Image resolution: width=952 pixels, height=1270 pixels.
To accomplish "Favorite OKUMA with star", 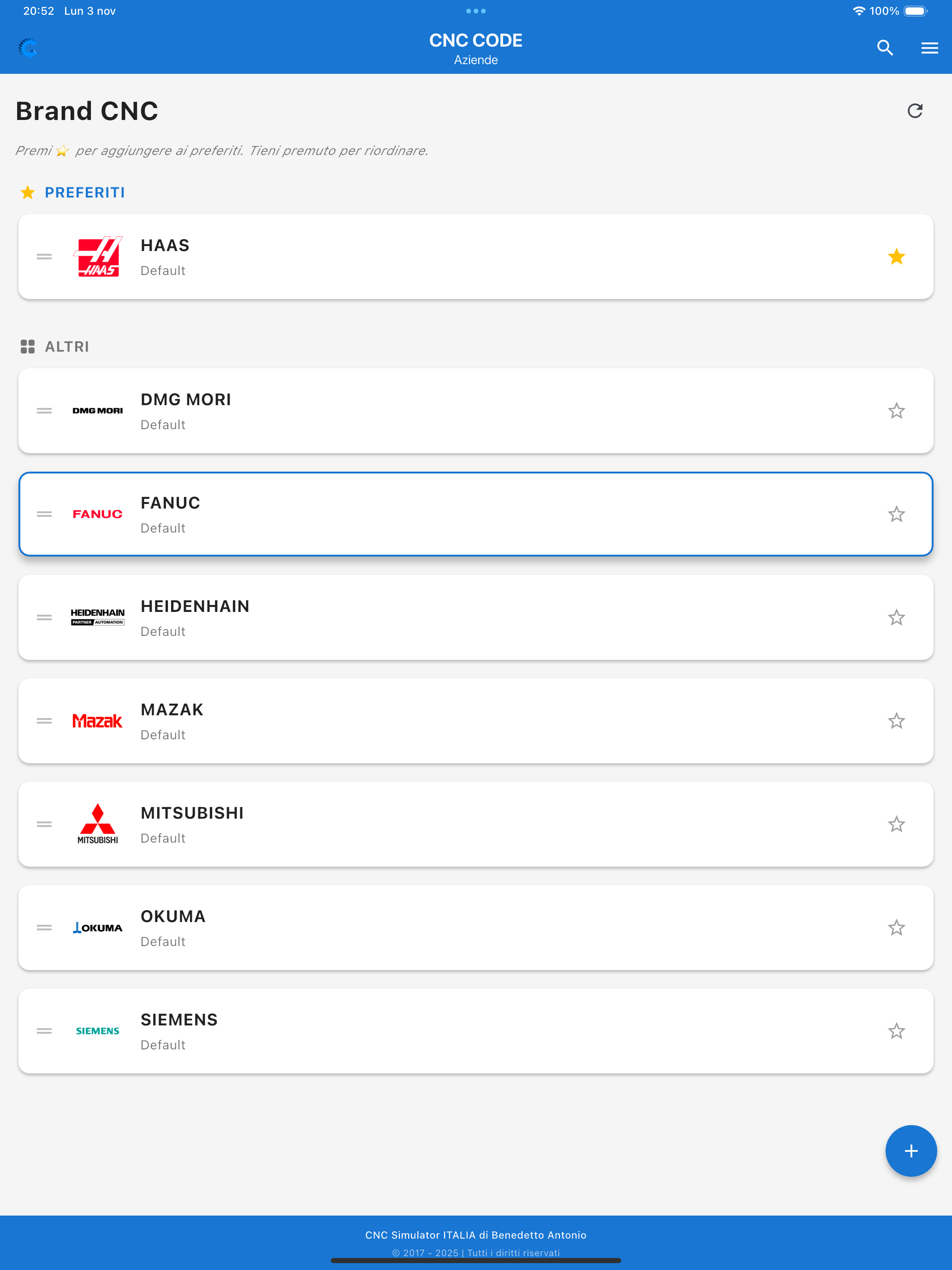I will click(x=896, y=927).
